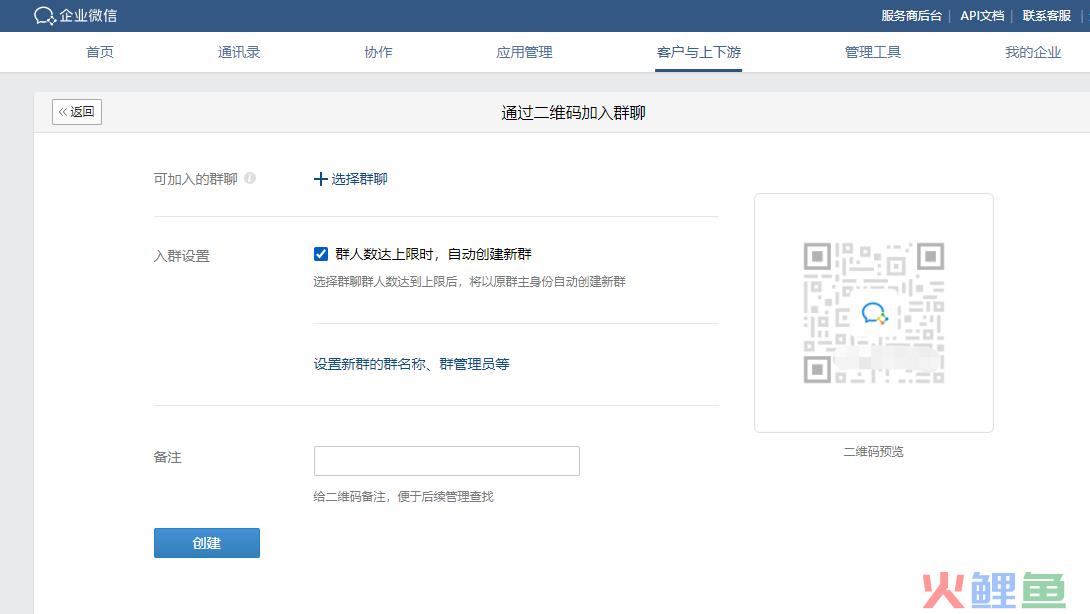Open the 通讯录 tab
Screen dimensions: 1090x614
(238, 52)
